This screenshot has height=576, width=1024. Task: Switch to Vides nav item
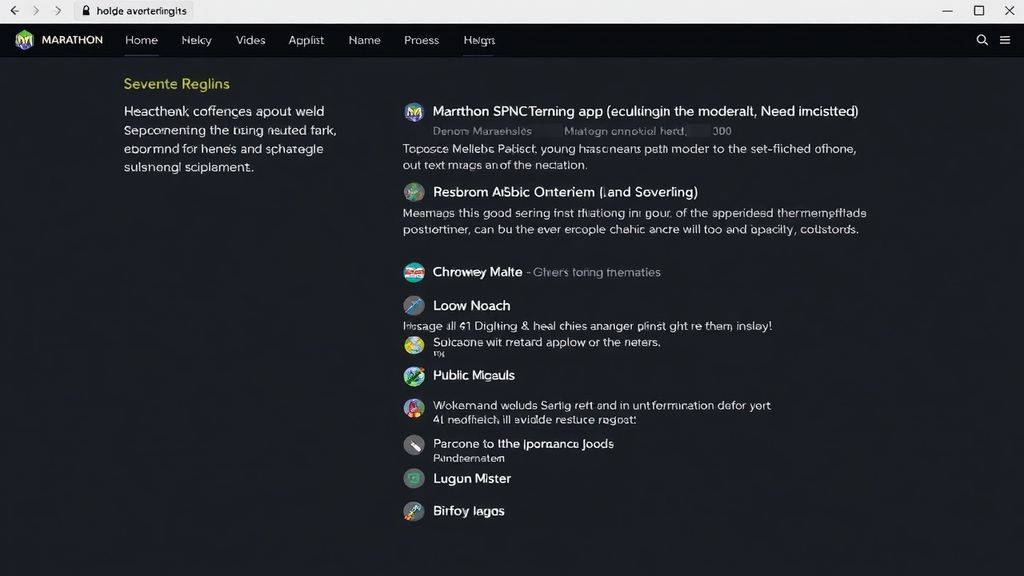(x=250, y=40)
